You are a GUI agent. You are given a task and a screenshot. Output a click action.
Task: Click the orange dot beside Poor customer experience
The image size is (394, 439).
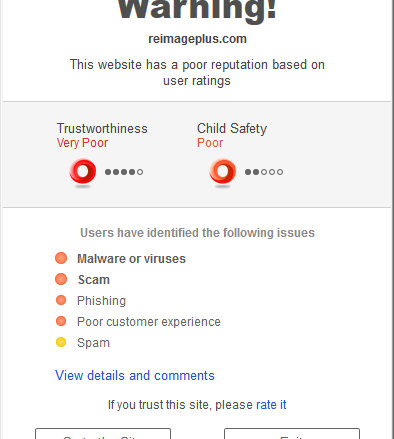click(61, 321)
